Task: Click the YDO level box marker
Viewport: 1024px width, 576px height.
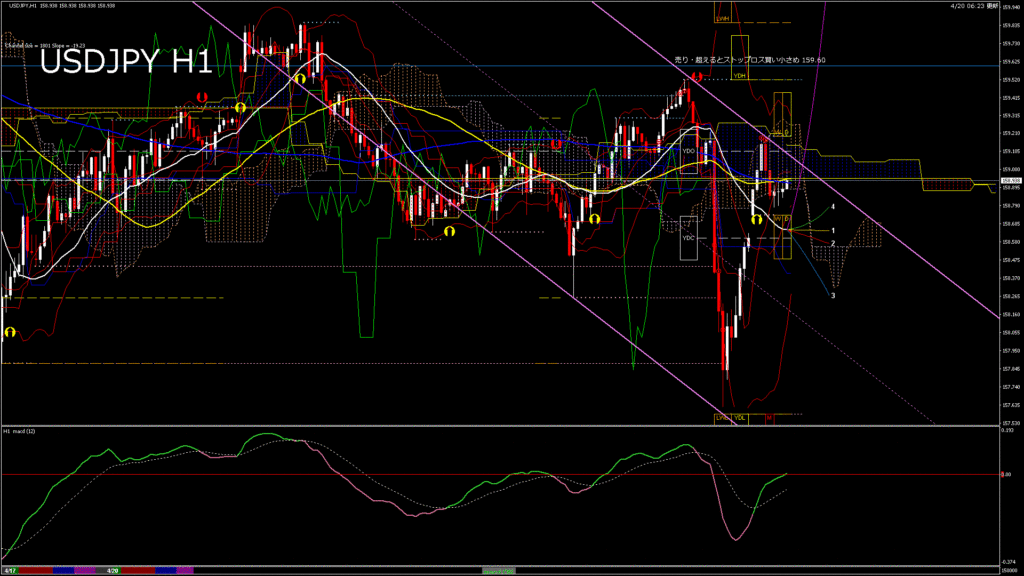Action: pos(688,150)
